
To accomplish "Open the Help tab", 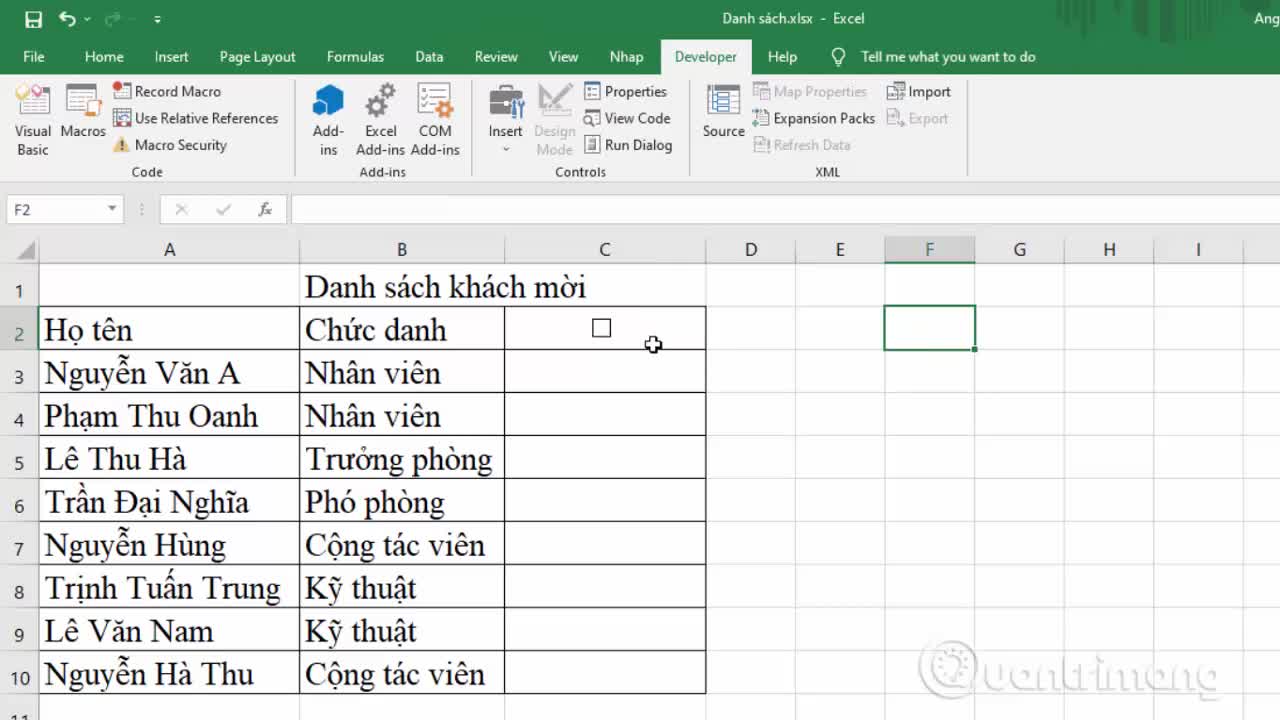I will pos(782,57).
